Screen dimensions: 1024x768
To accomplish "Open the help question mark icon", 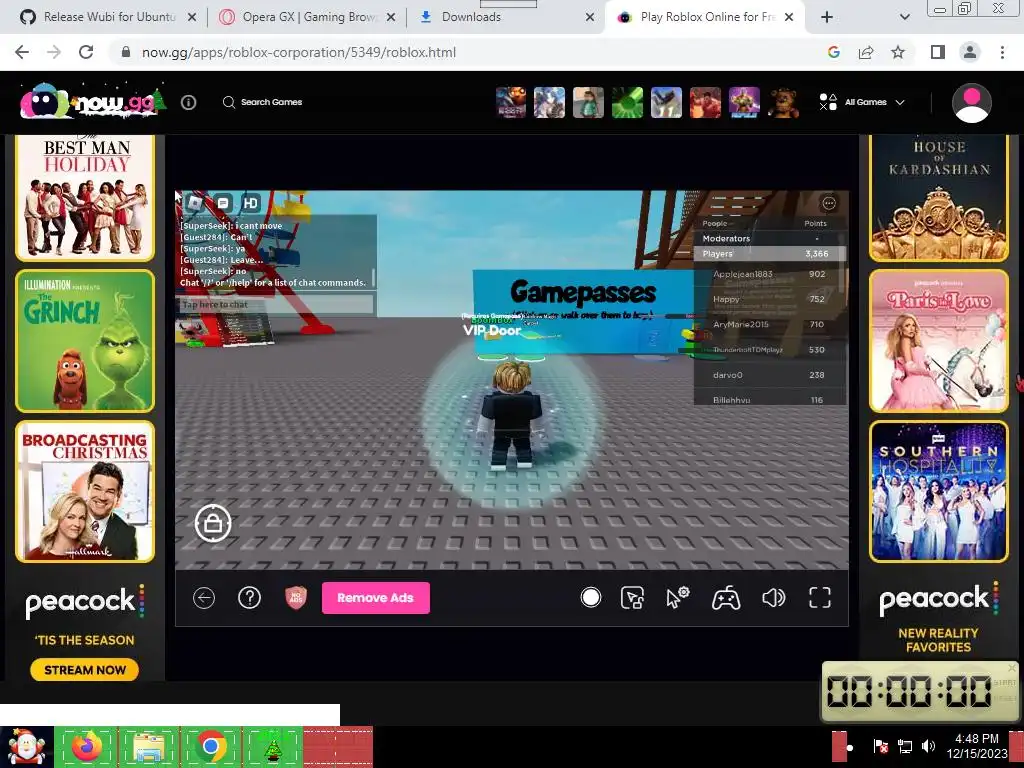I will (249, 598).
